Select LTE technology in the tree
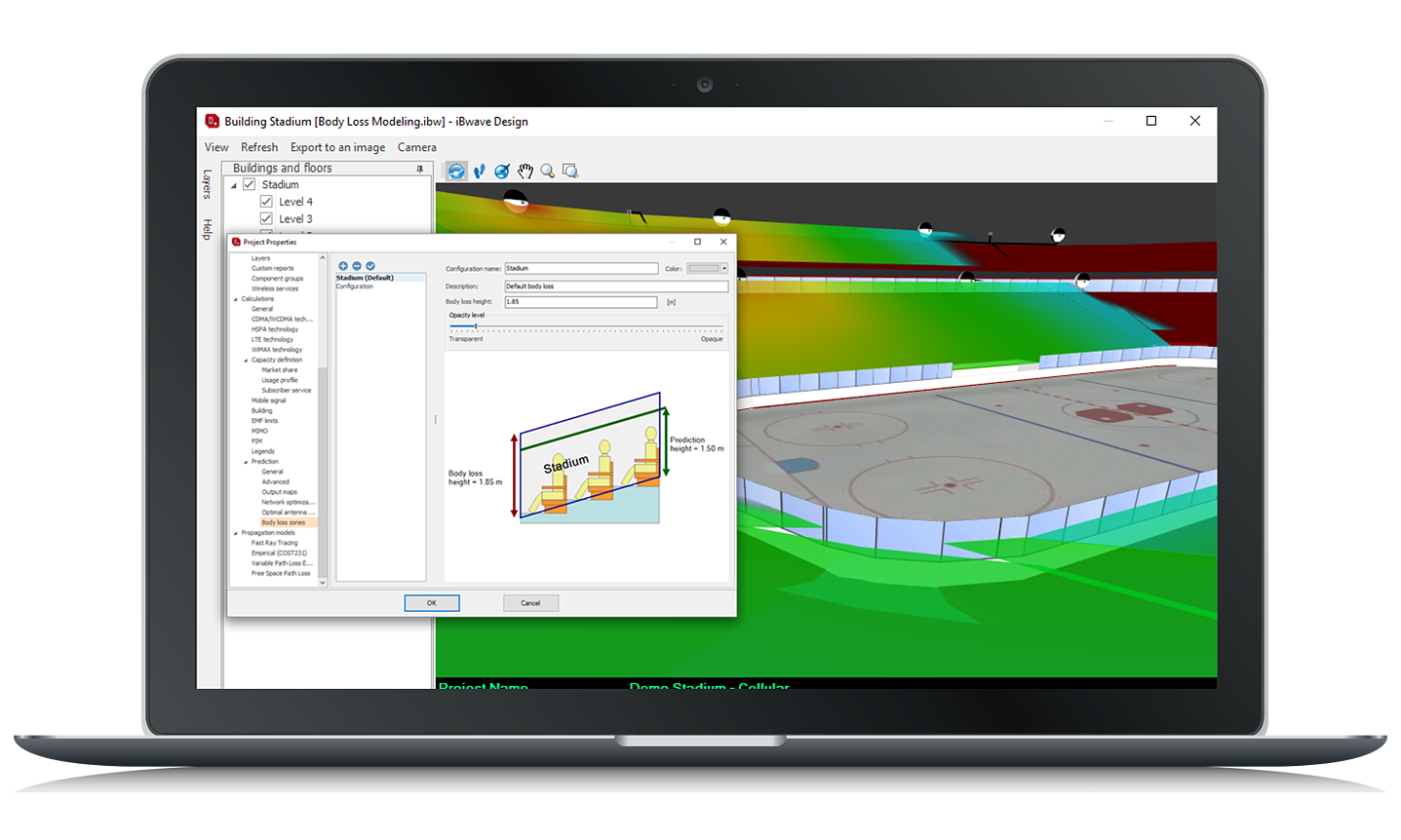Screen dimensions: 1401x840 pyautogui.click(x=272, y=339)
